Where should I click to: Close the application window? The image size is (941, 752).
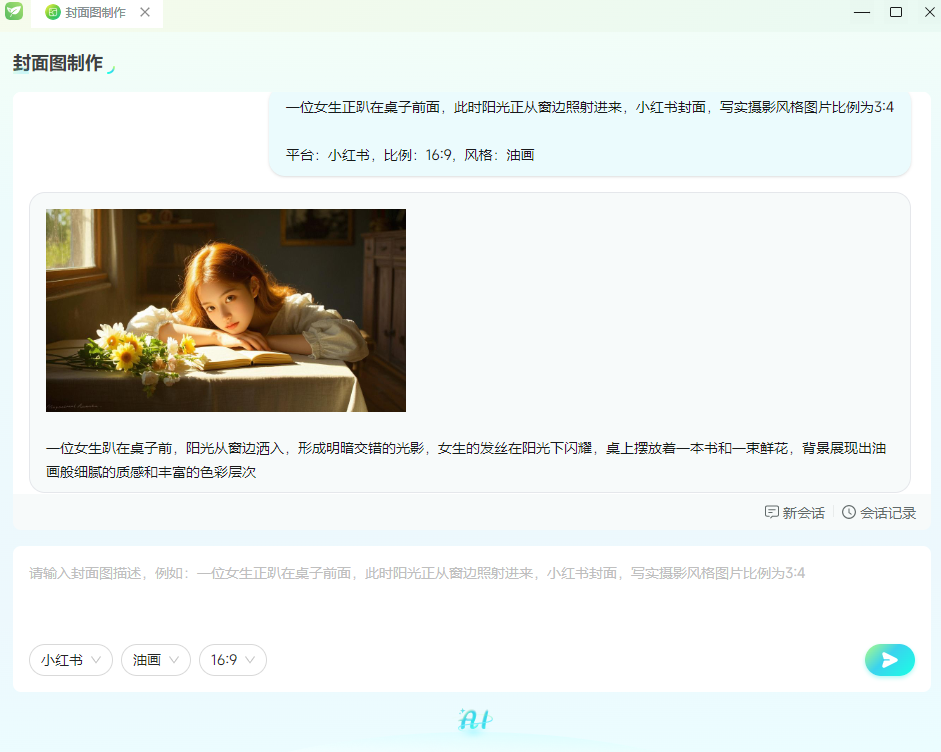click(x=930, y=12)
